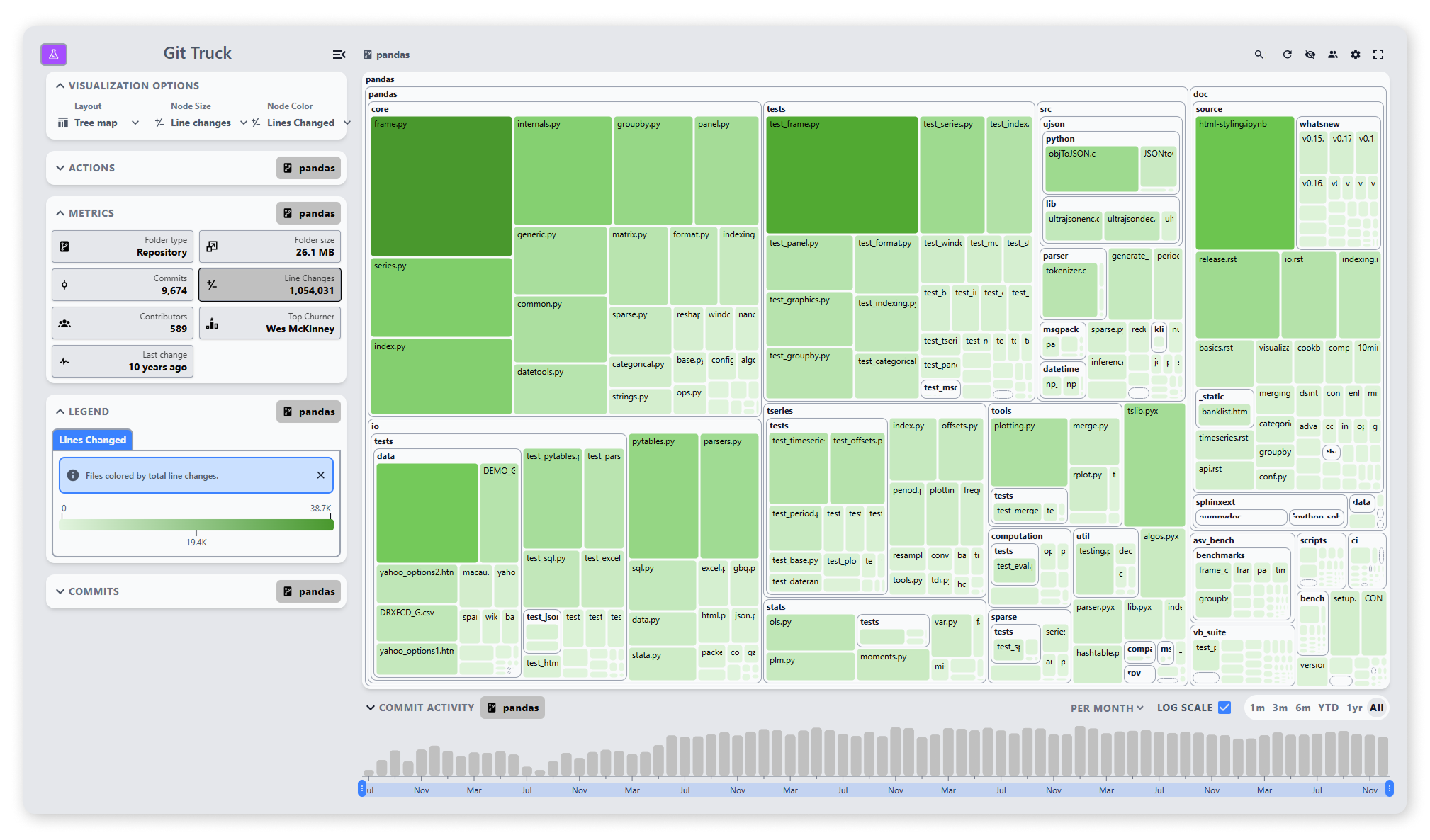The width and height of the screenshot is (1430, 840).
Task: Open the contributors people icon in toolbar
Action: 1332,55
